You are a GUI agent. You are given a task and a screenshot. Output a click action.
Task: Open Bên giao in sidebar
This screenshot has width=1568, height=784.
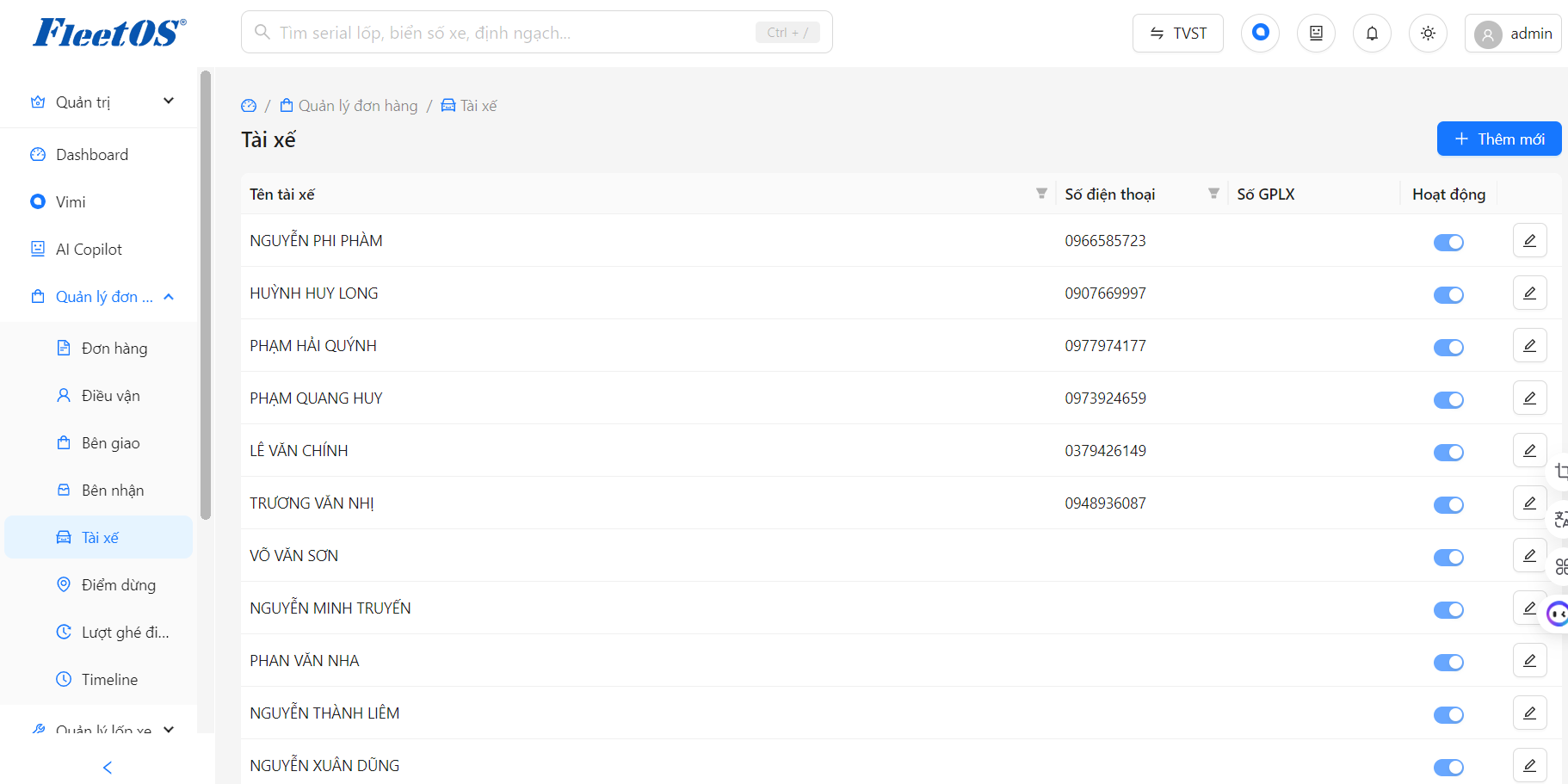coord(99,442)
